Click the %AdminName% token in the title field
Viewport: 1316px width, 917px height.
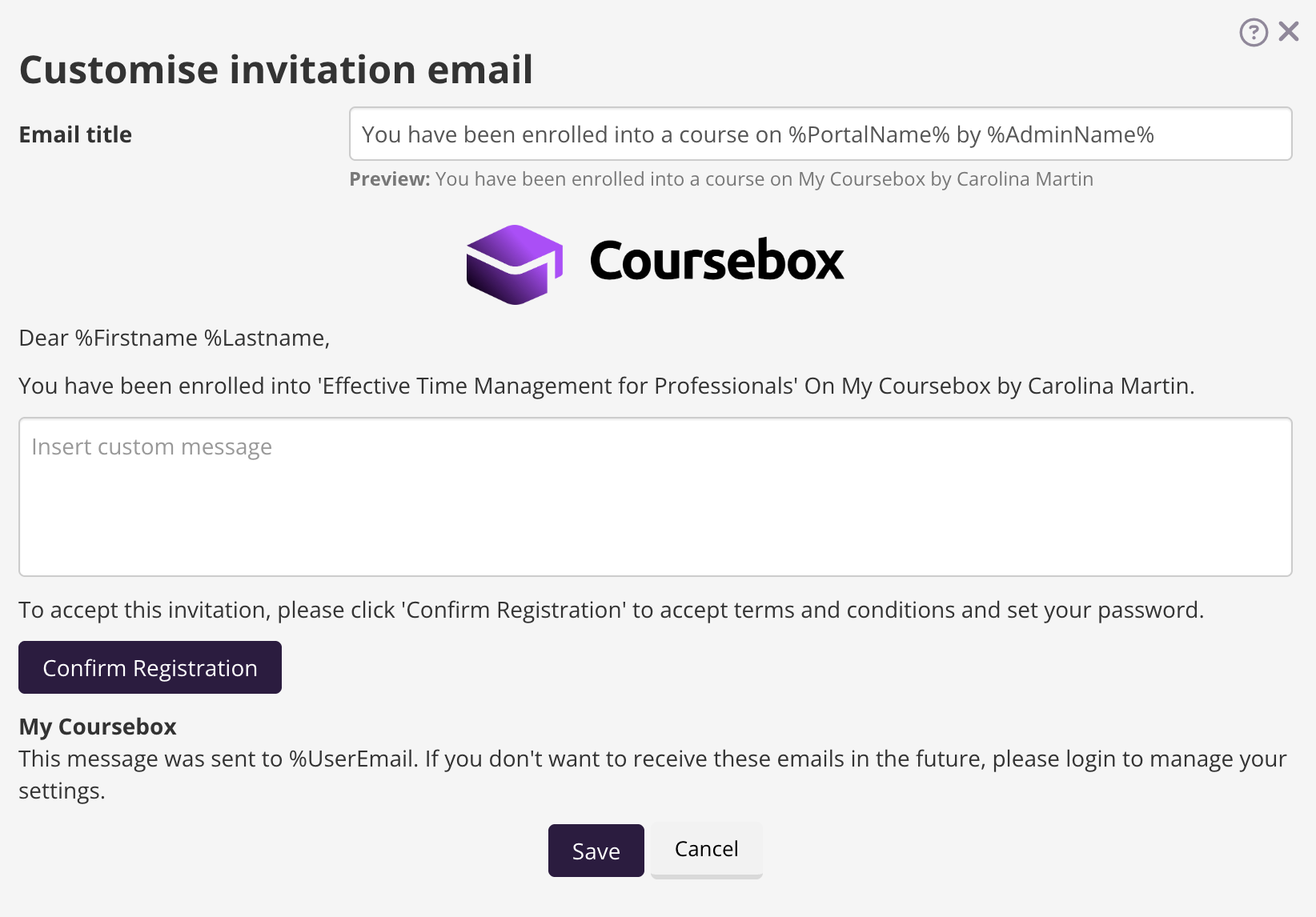point(1071,134)
